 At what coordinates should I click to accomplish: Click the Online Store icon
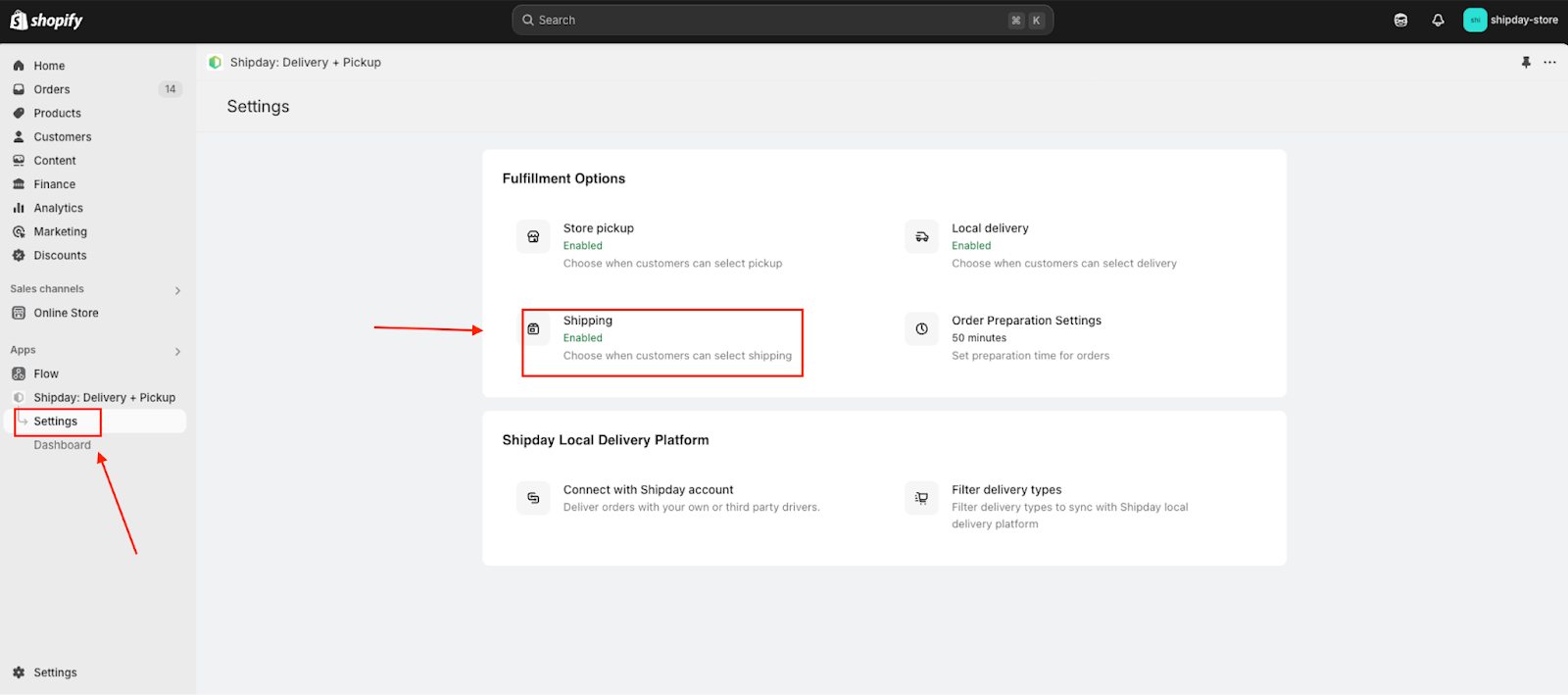[x=19, y=313]
